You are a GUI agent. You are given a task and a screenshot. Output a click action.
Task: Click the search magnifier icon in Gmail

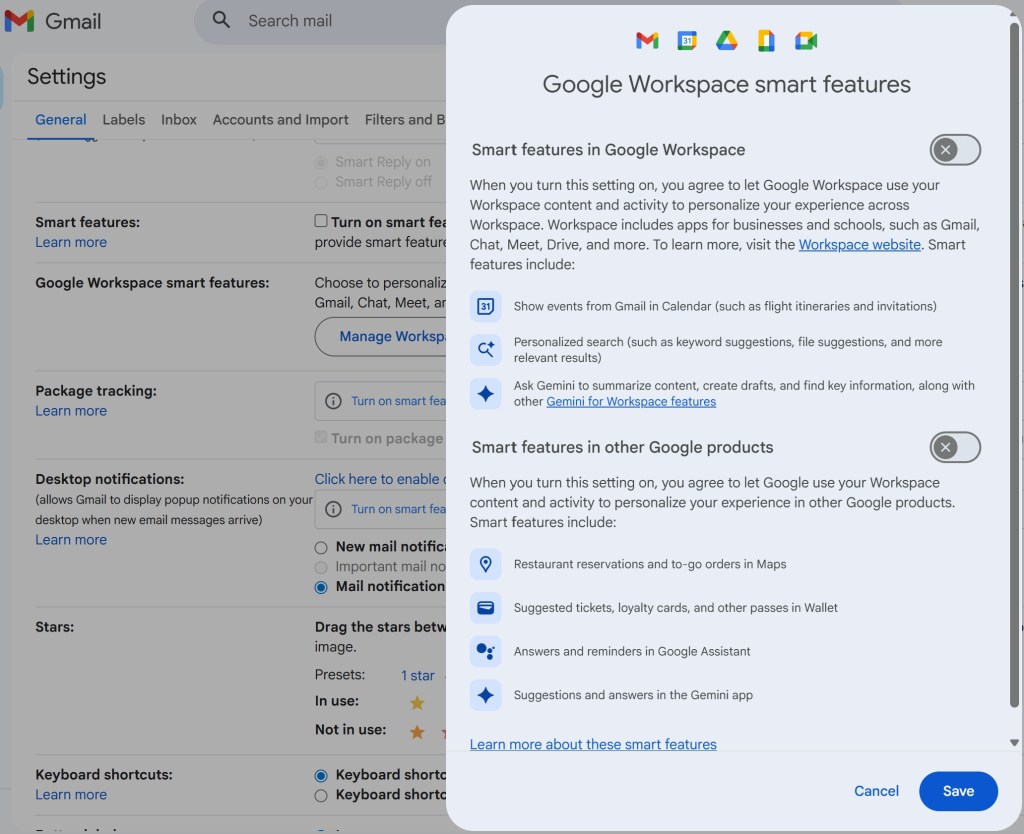point(222,20)
